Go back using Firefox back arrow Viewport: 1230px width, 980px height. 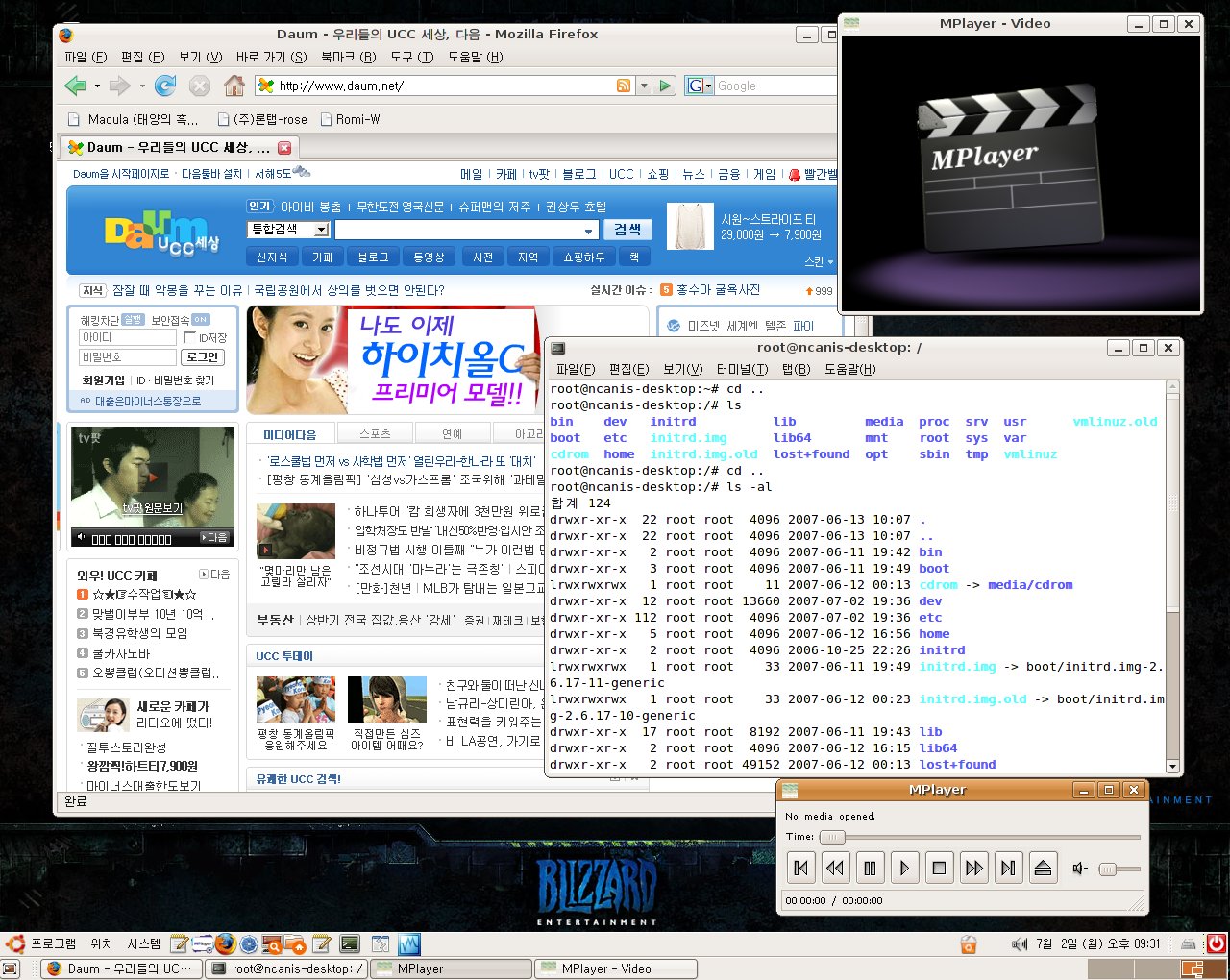click(75, 86)
